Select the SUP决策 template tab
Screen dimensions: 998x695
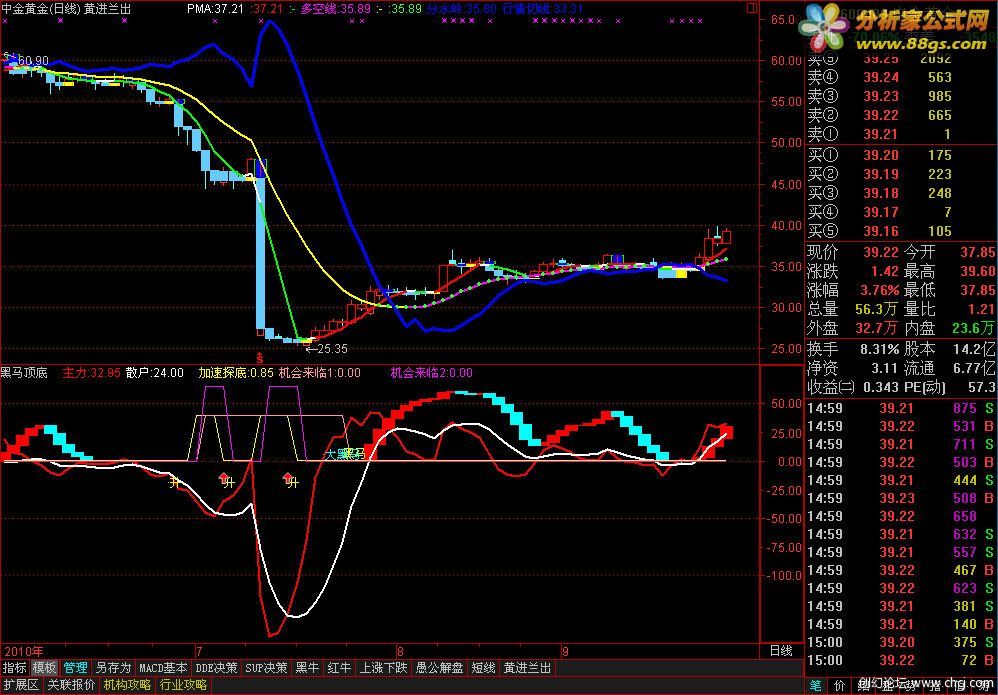pos(267,668)
